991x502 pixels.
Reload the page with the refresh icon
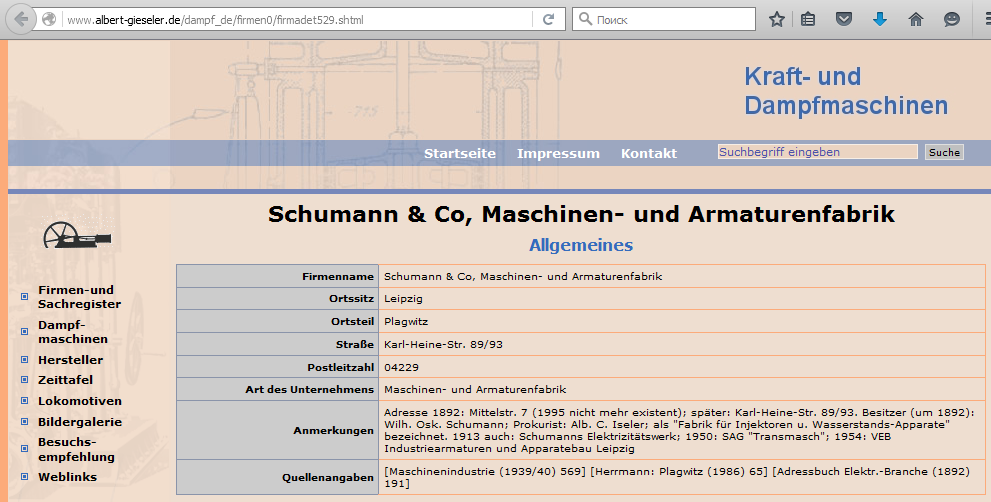point(549,20)
